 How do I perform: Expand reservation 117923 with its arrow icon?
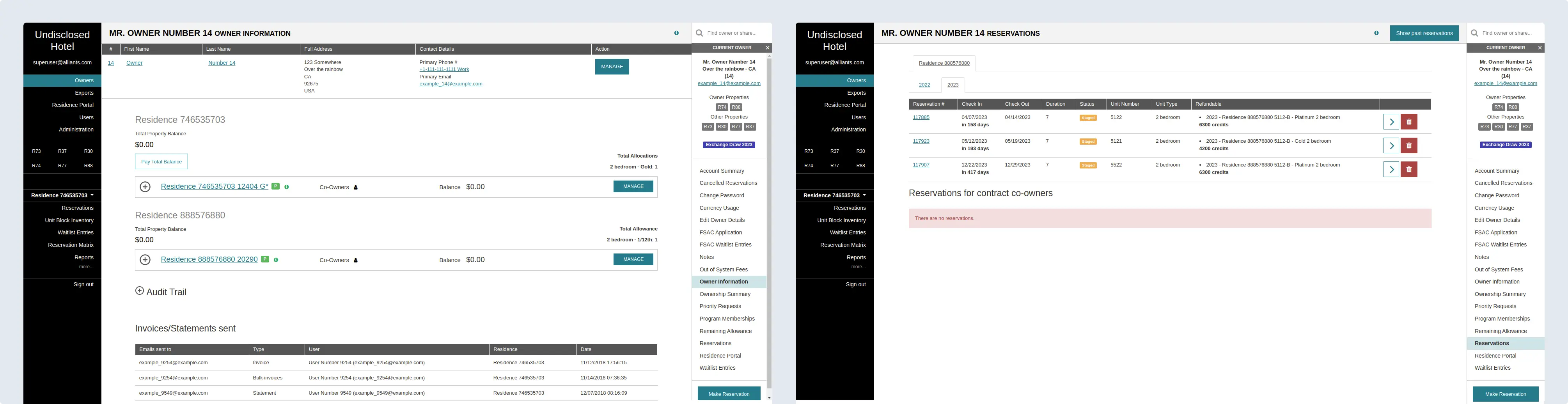point(1391,145)
